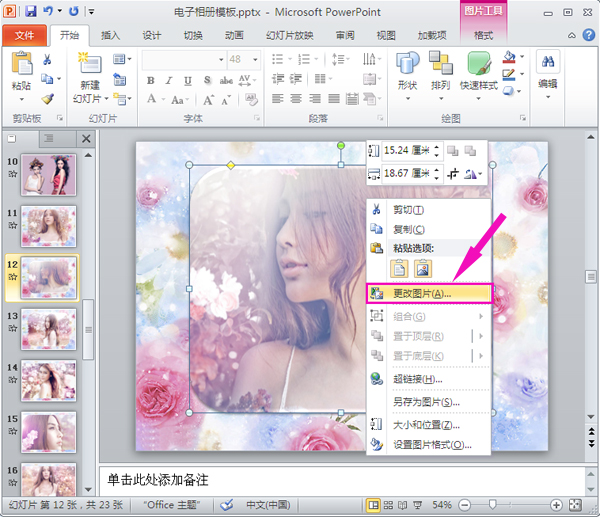Image resolution: width=600 pixels, height=517 pixels.
Task: Open PowerPoint Help question mark
Action: (x=589, y=35)
